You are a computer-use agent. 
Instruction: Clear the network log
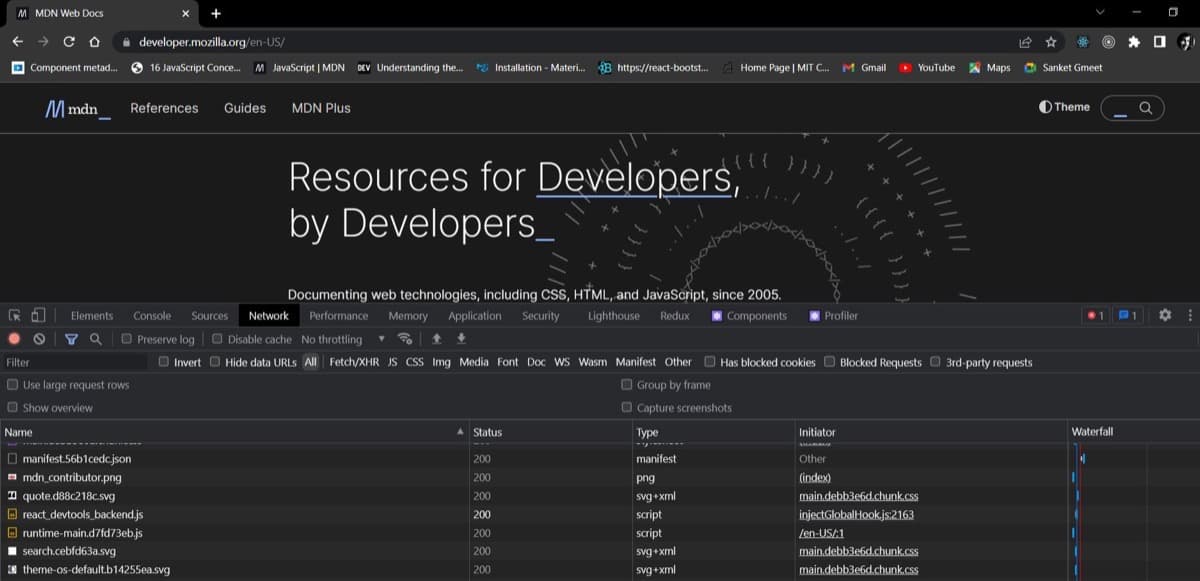tap(39, 339)
